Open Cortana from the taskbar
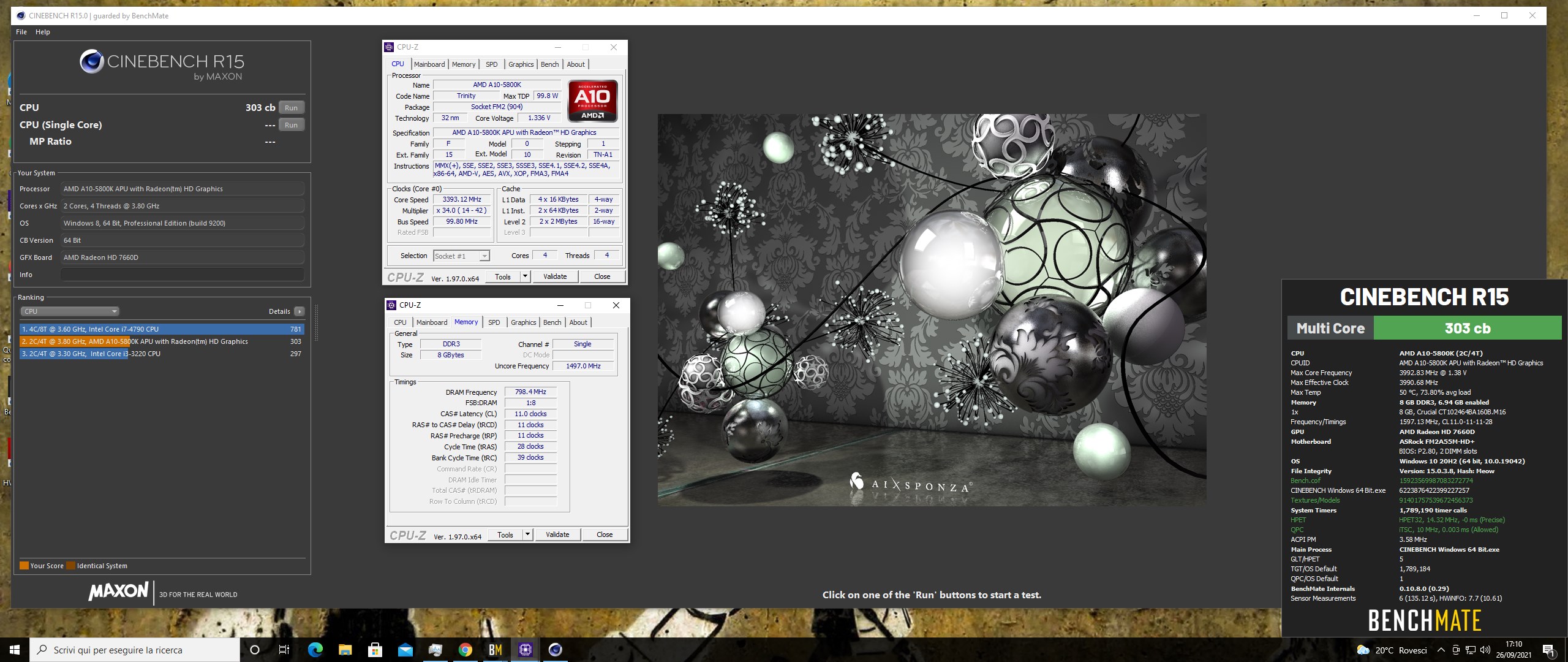Viewport: 1568px width, 662px height. pyautogui.click(x=255, y=650)
